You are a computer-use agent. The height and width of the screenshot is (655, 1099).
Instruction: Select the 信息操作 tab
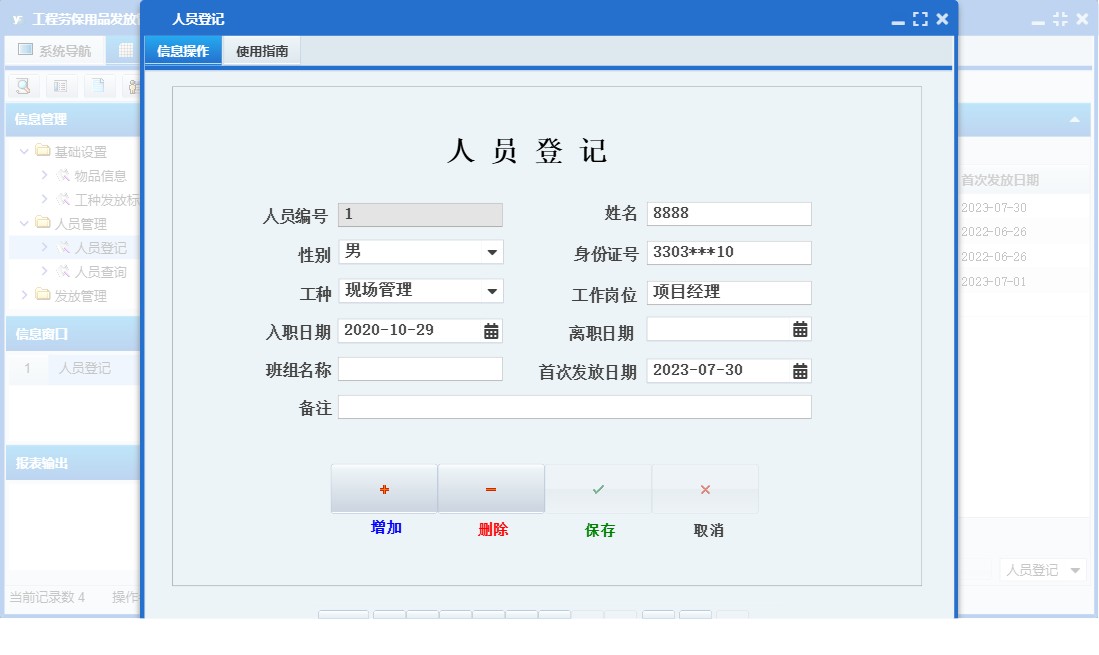pos(182,50)
